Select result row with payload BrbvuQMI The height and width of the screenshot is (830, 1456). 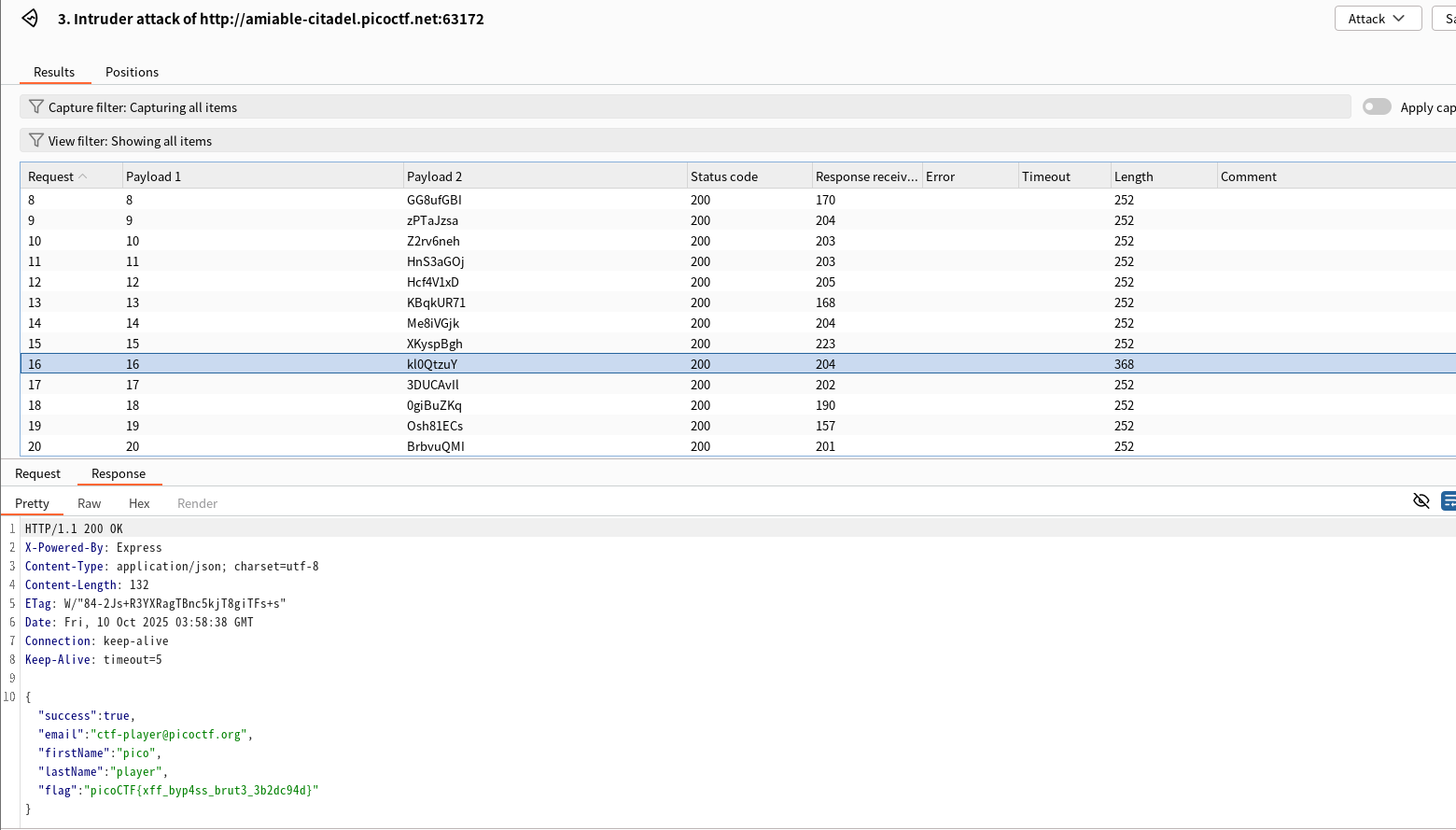[435, 446]
